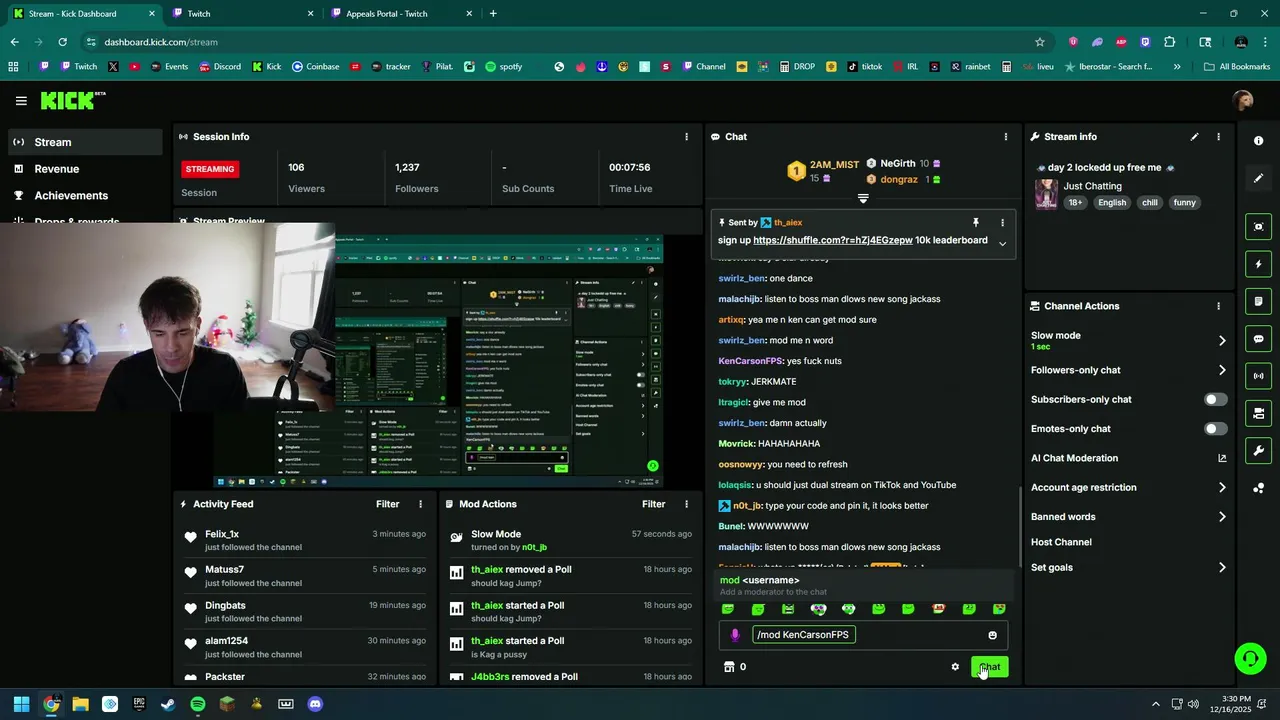Toggle Subscribers-only chat
Screen dimensions: 1280x720
click(x=1215, y=399)
